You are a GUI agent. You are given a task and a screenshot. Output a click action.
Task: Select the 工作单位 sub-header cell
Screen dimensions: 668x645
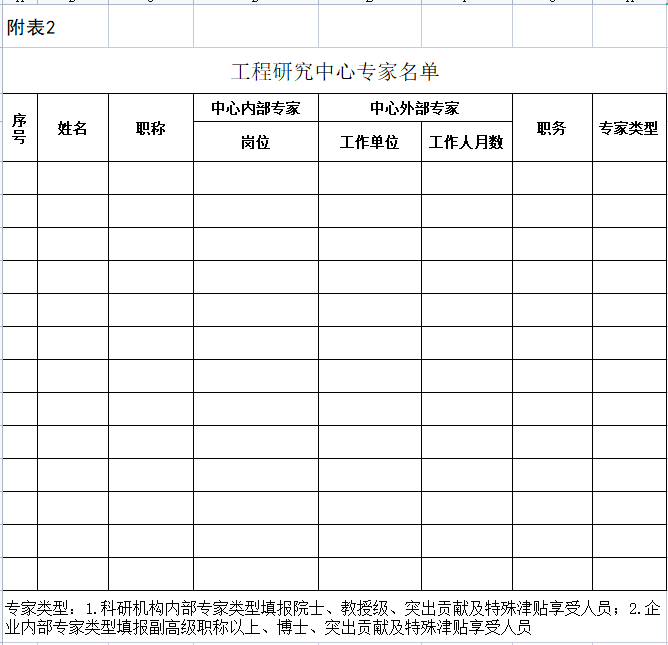pos(369,142)
